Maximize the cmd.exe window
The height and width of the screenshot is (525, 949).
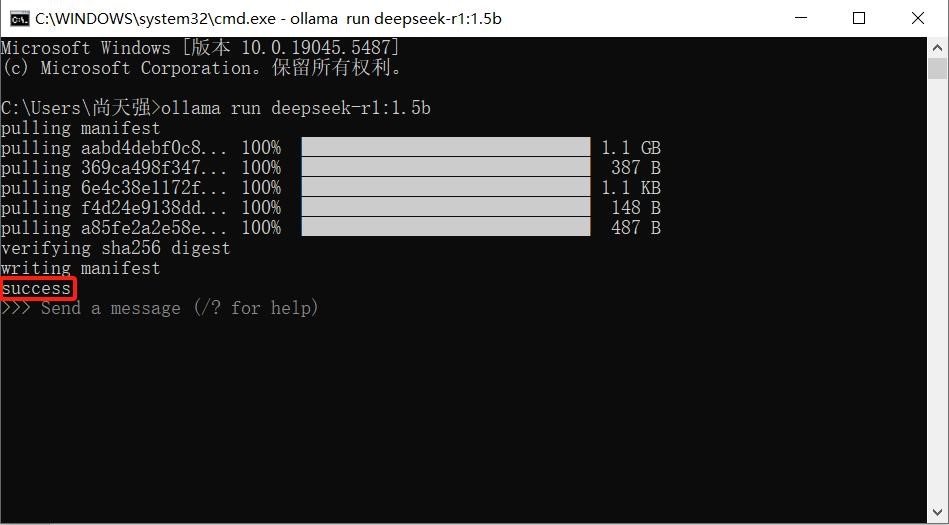click(x=858, y=18)
